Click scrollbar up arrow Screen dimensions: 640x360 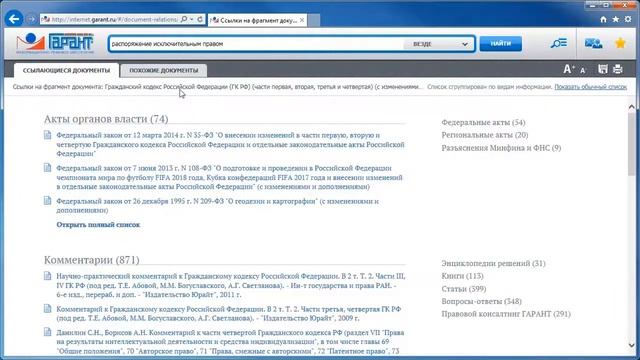tap(631, 107)
